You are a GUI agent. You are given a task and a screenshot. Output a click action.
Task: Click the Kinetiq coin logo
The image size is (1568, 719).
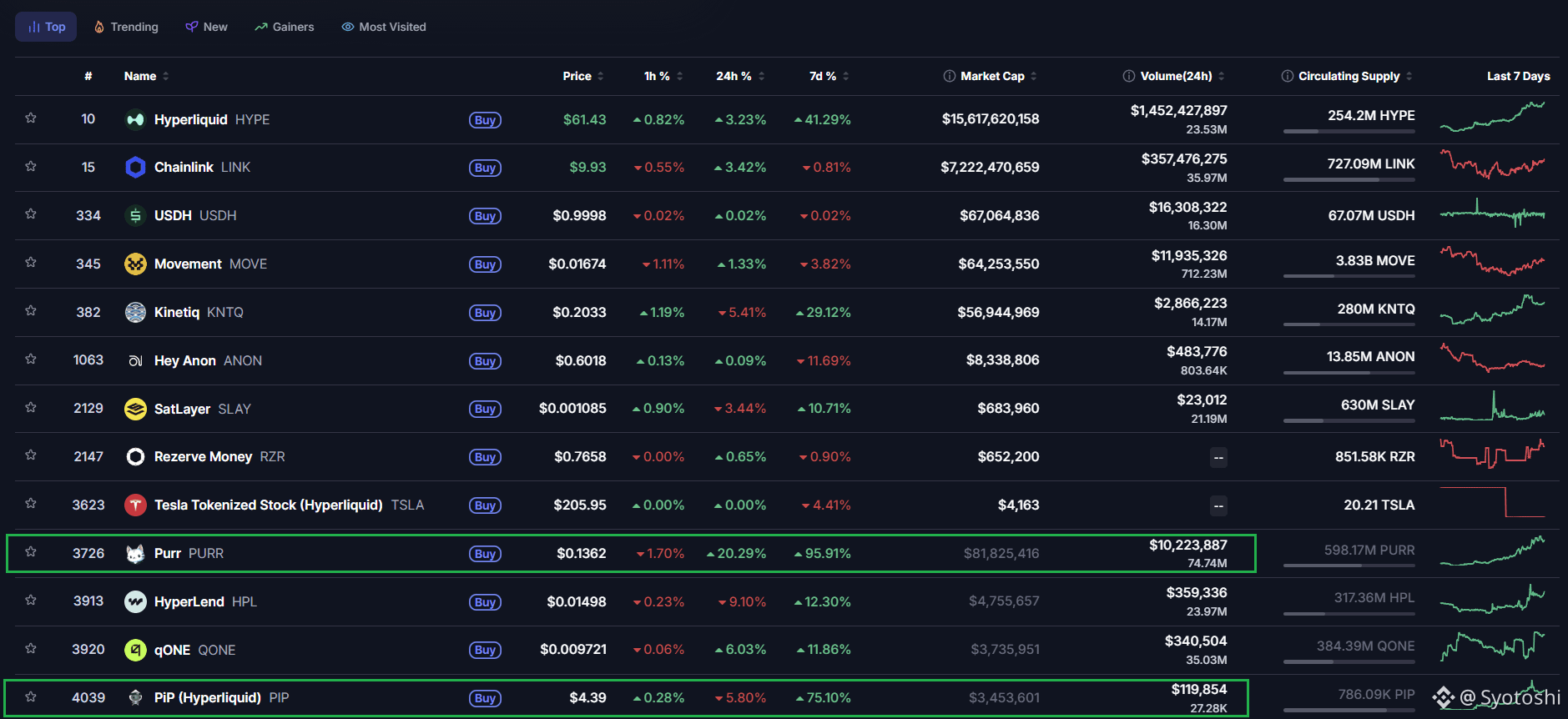click(x=135, y=313)
